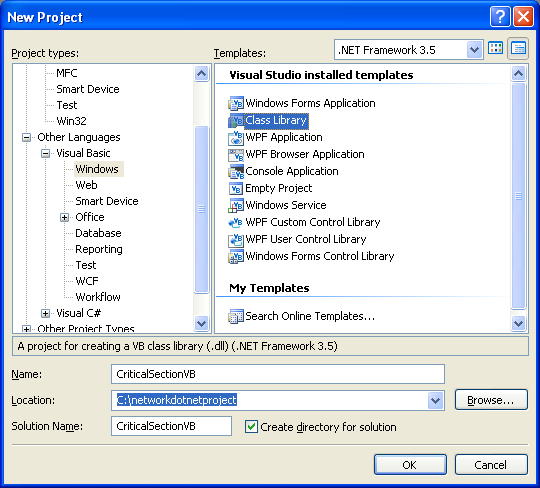Click project types scrollbar up arrow

201,73
